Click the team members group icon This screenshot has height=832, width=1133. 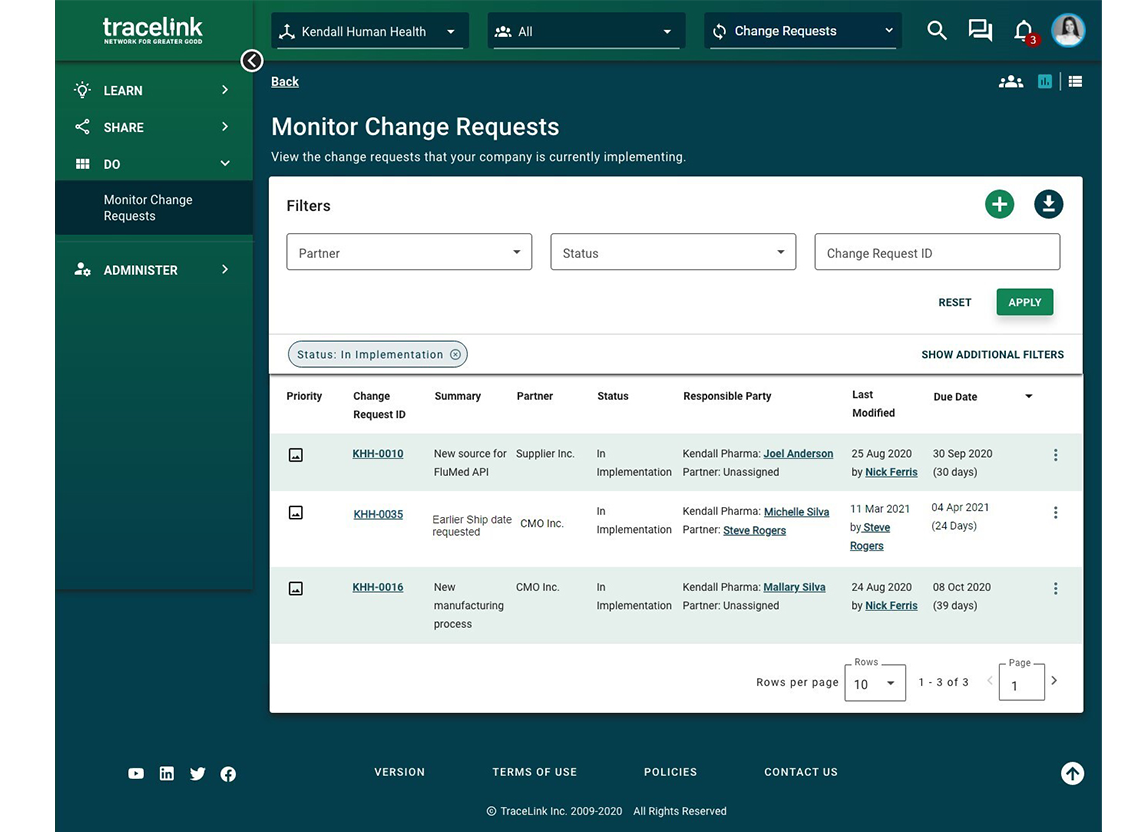(x=1011, y=82)
